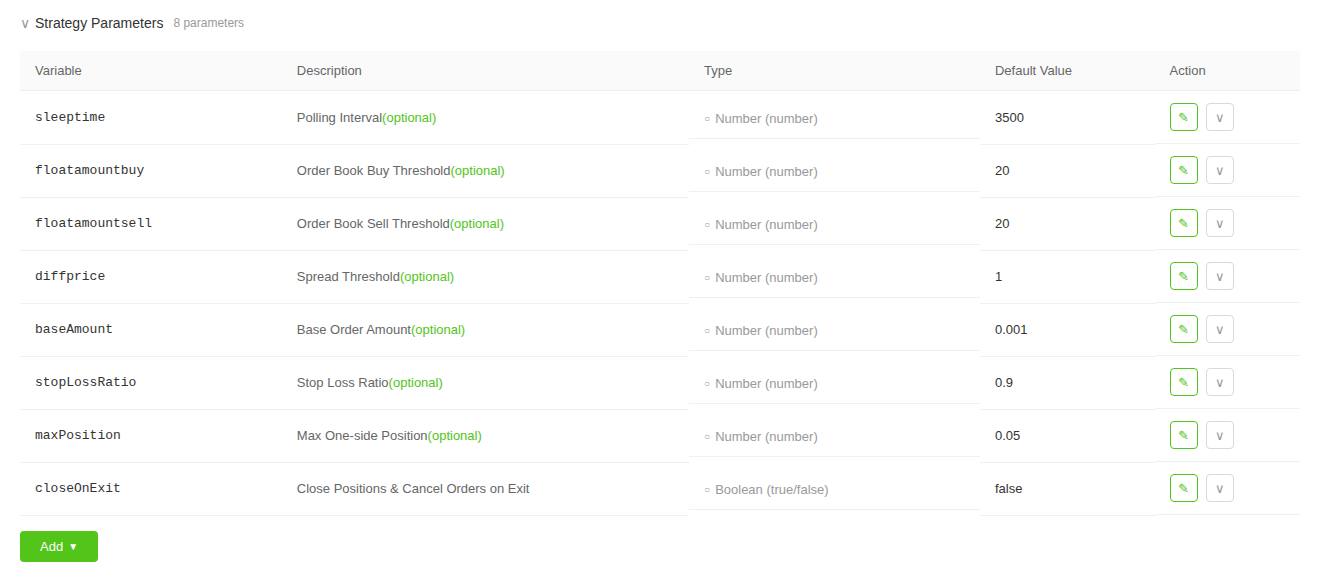Expand chevron dropdown for closeOnExit row
The height and width of the screenshot is (577, 1320).
pyautogui.click(x=1219, y=488)
